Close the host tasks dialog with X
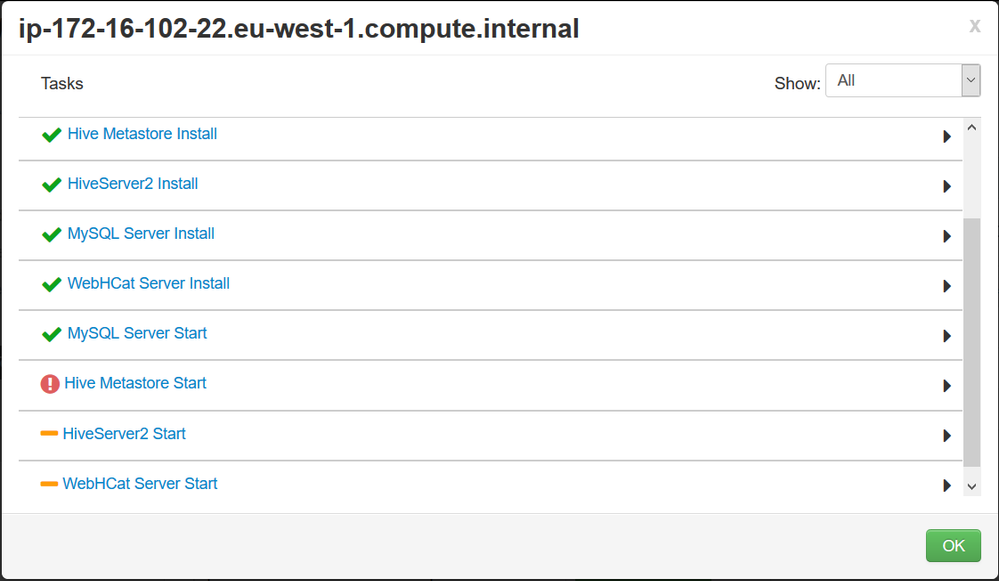 tap(974, 26)
